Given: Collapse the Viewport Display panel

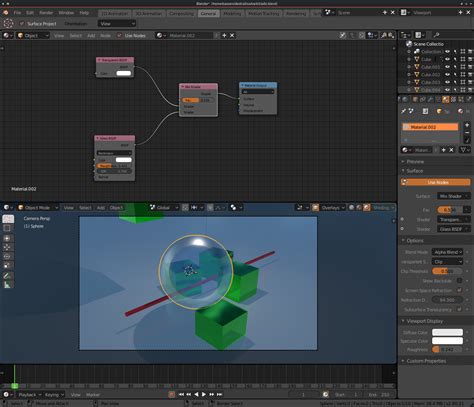Looking at the screenshot, I should 424,321.
